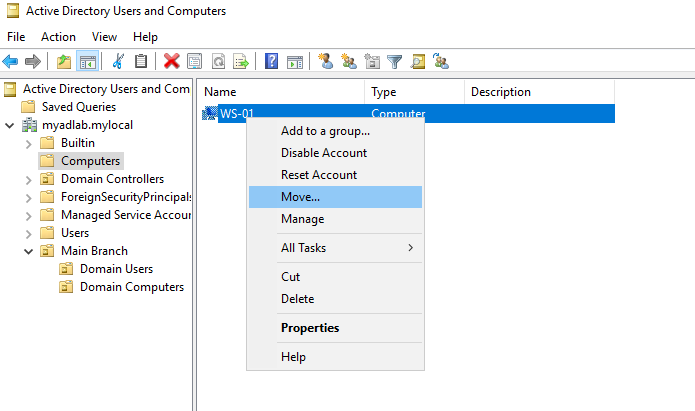
Task: Collapse the Main Branch OU
Action: (27, 251)
